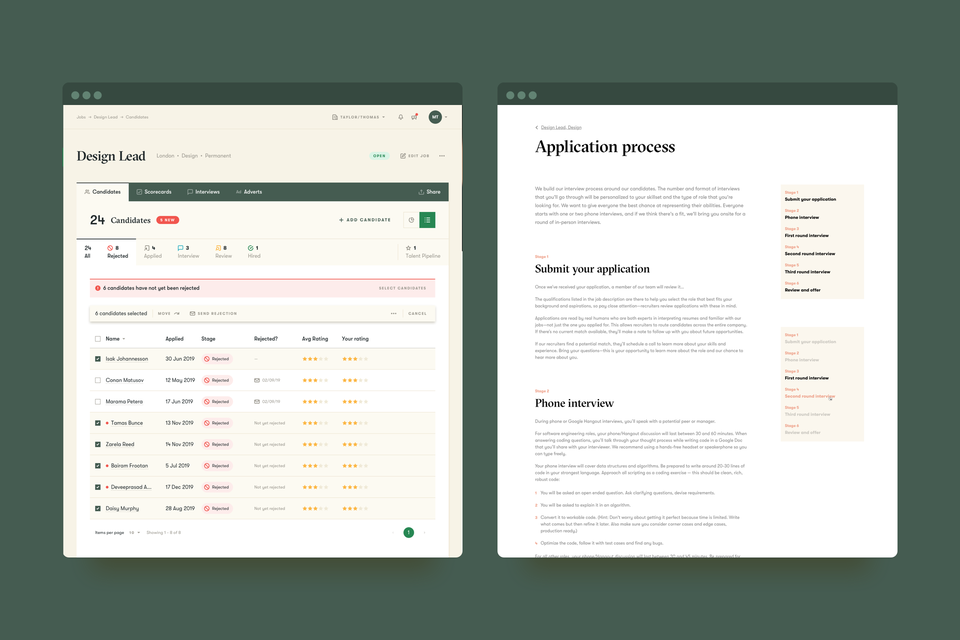
Task: Click the document icon beside Taylor/Thomas
Action: point(335,117)
